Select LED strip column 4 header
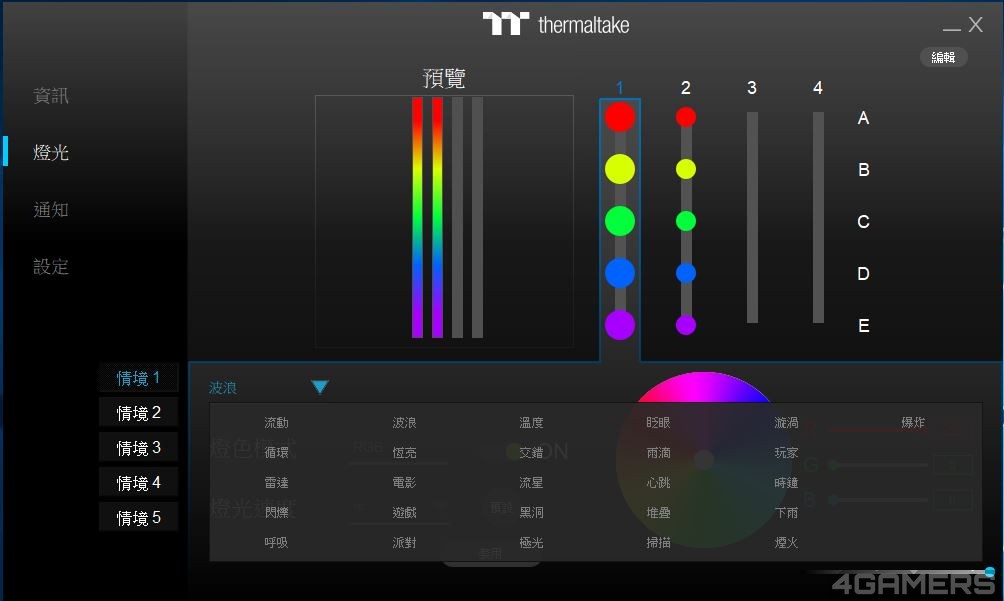Image resolution: width=1004 pixels, height=601 pixels. [x=818, y=88]
